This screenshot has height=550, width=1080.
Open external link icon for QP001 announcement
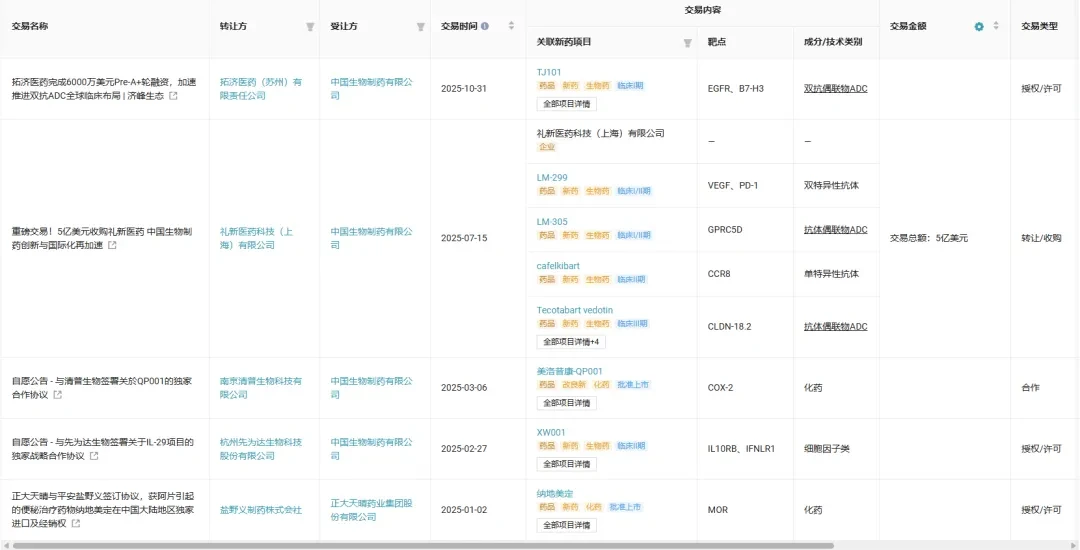coord(58,395)
